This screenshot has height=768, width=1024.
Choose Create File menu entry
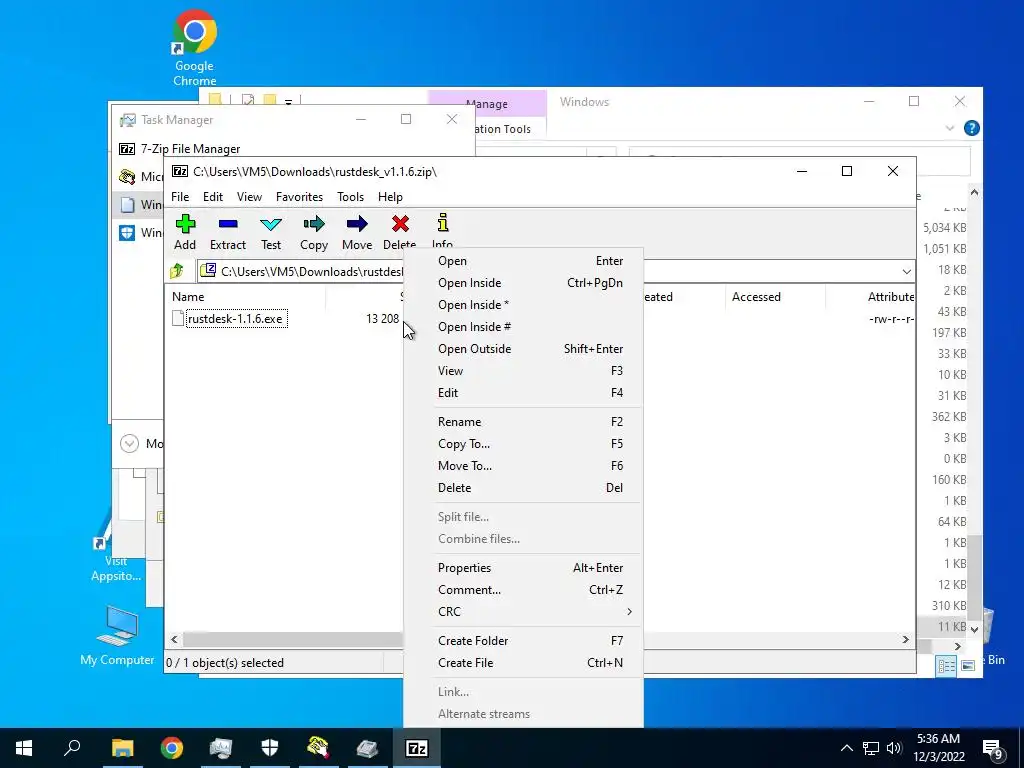coord(523,663)
